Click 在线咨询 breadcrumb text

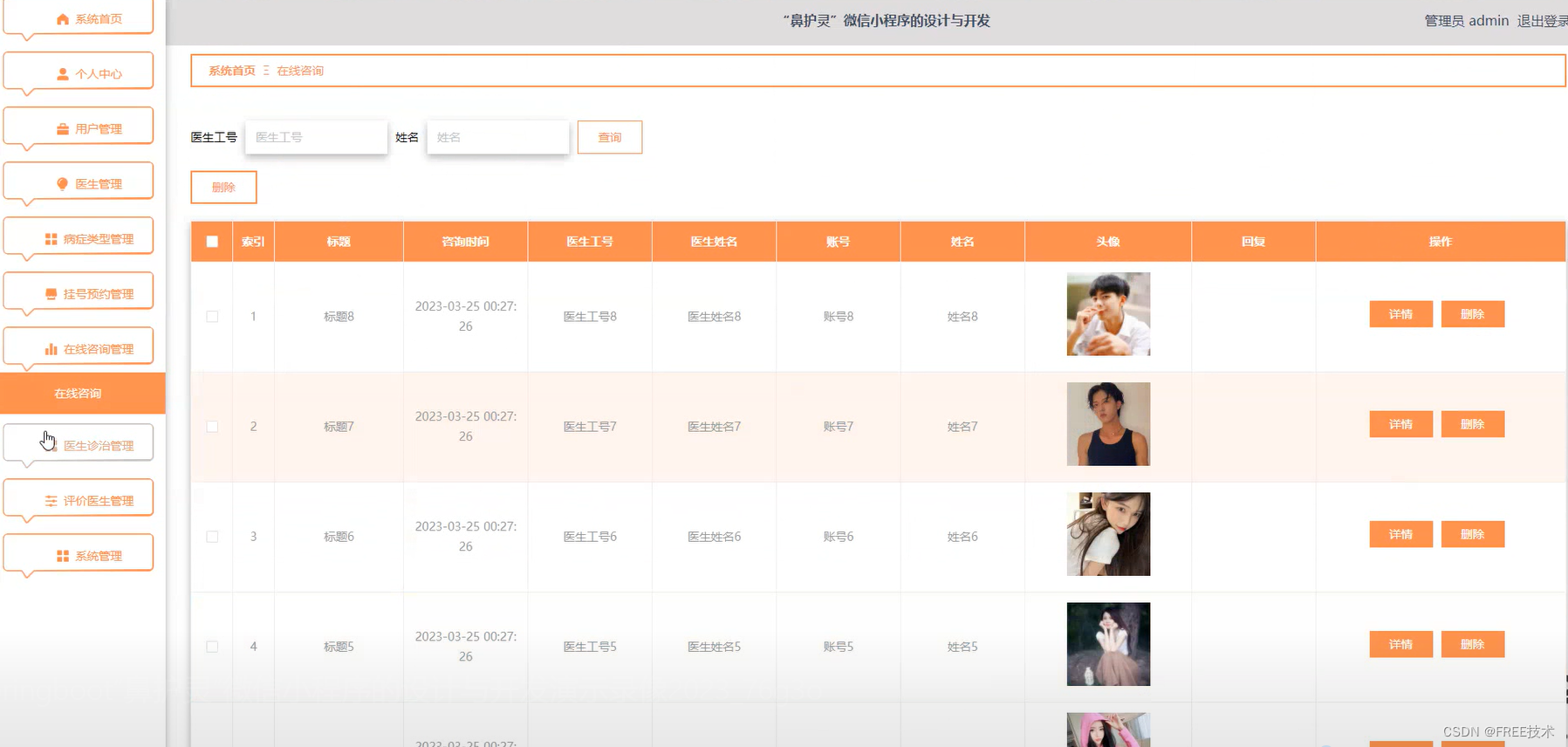point(300,71)
